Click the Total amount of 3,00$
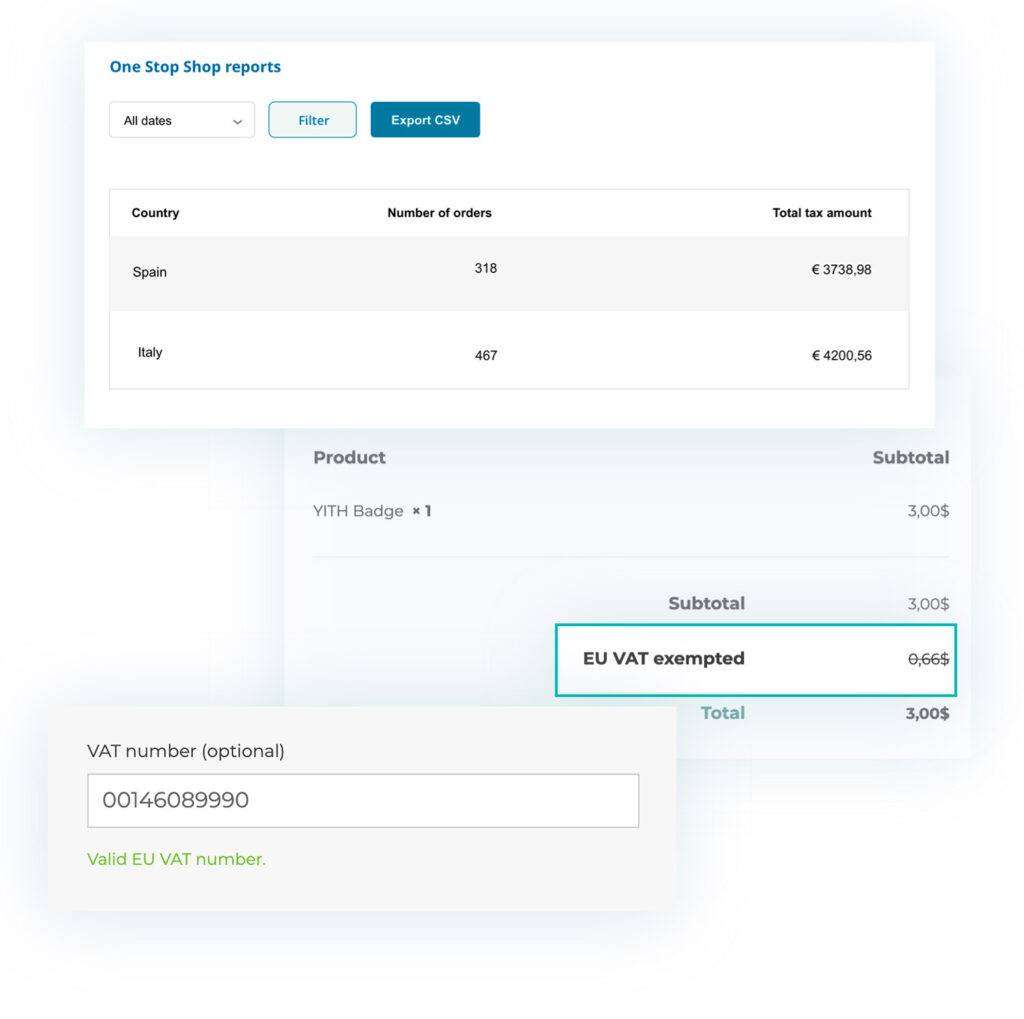 coord(929,713)
